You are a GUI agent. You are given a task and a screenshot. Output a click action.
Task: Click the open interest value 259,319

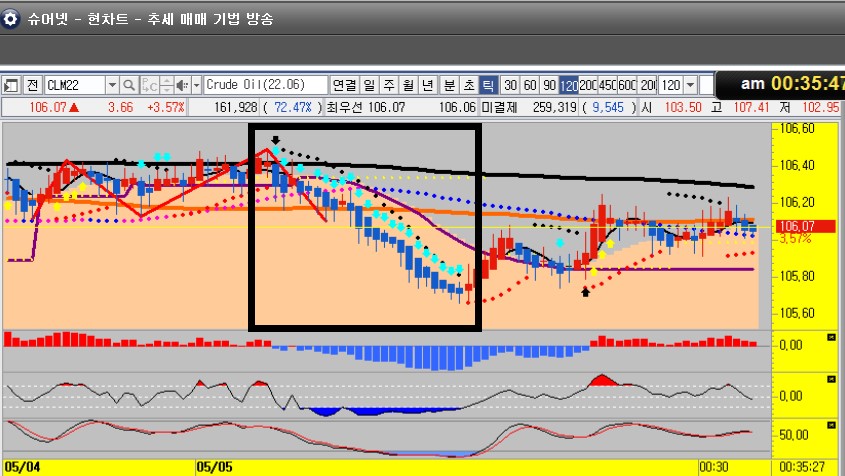(555, 107)
